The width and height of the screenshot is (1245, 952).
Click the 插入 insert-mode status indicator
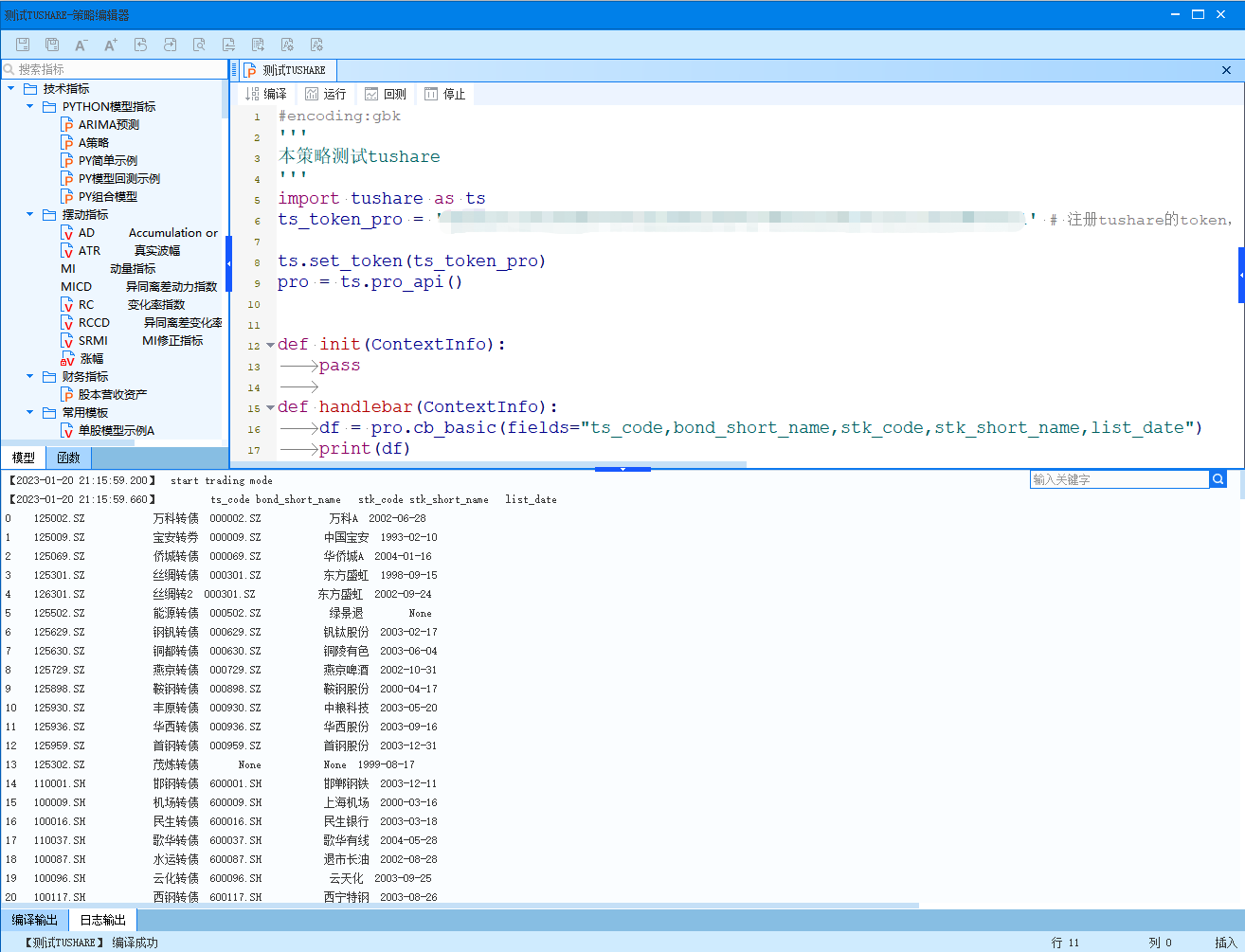tap(1226, 943)
